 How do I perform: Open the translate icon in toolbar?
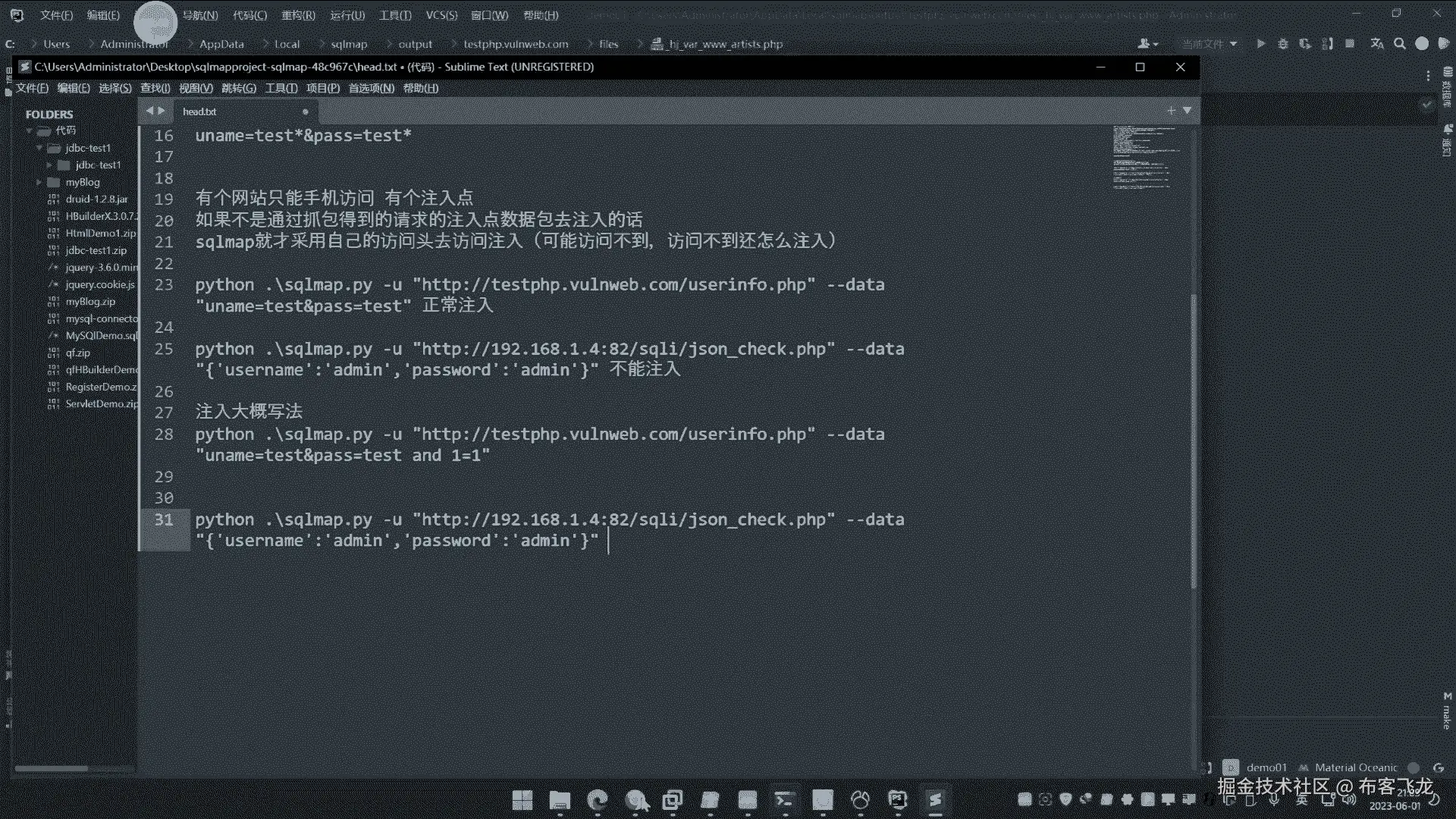click(x=1377, y=44)
